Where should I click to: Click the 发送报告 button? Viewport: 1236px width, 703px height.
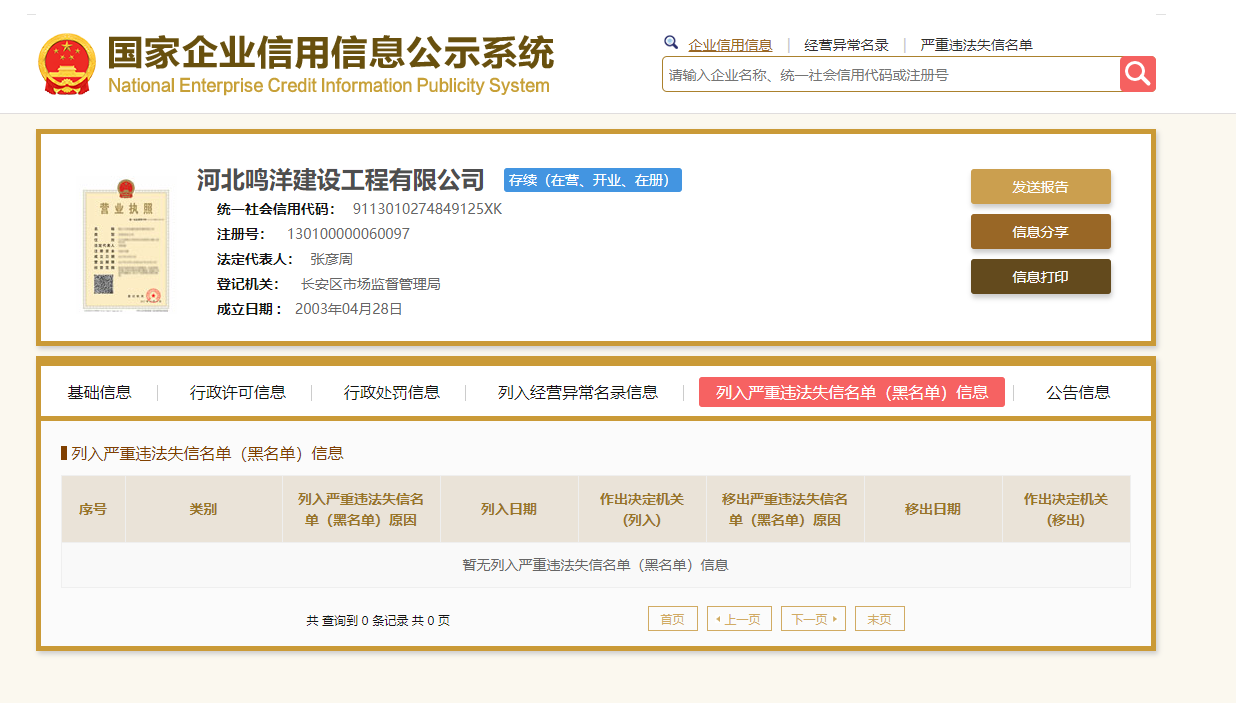point(1041,187)
